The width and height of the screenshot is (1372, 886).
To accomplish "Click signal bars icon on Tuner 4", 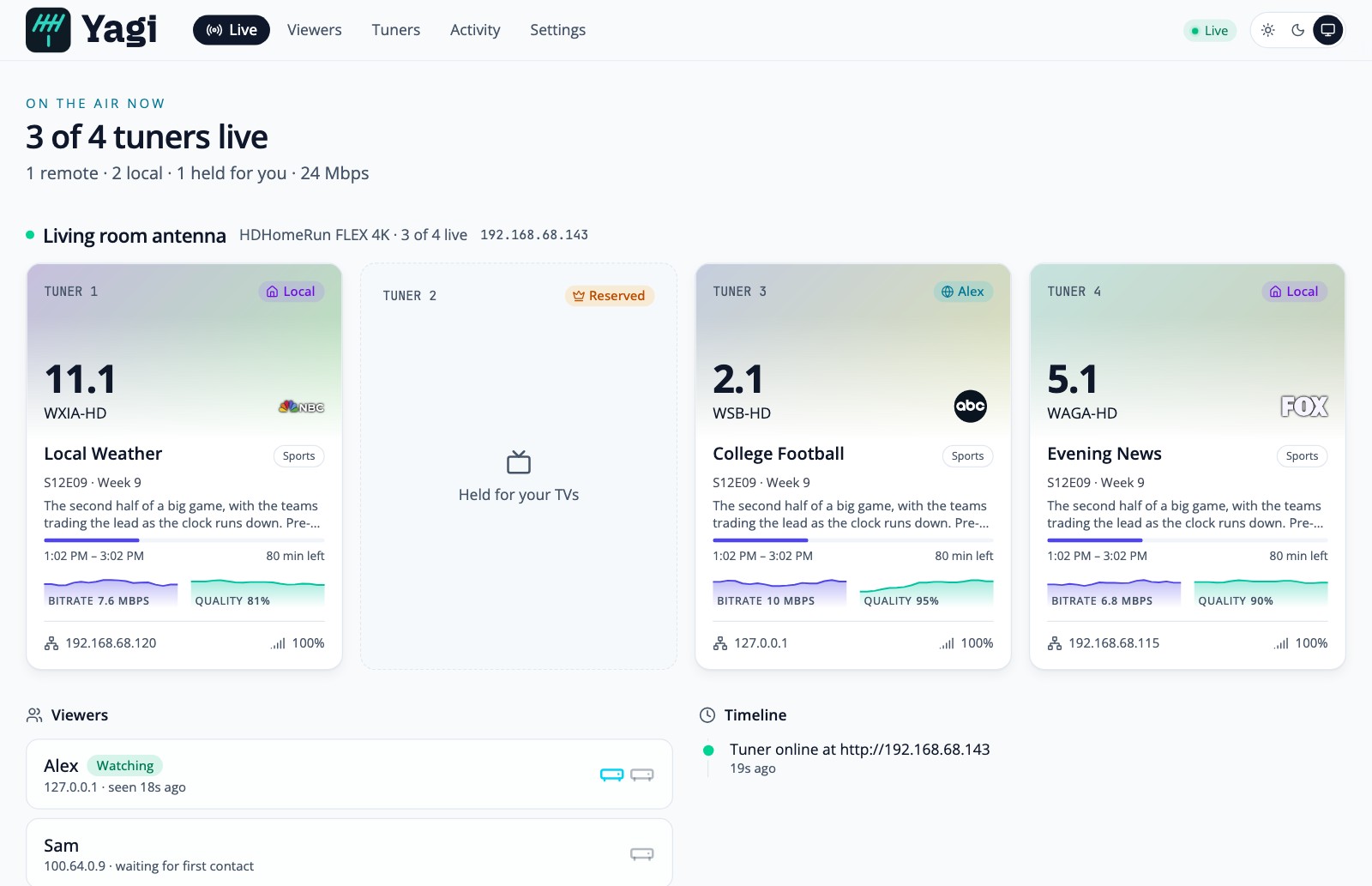I will (1281, 643).
